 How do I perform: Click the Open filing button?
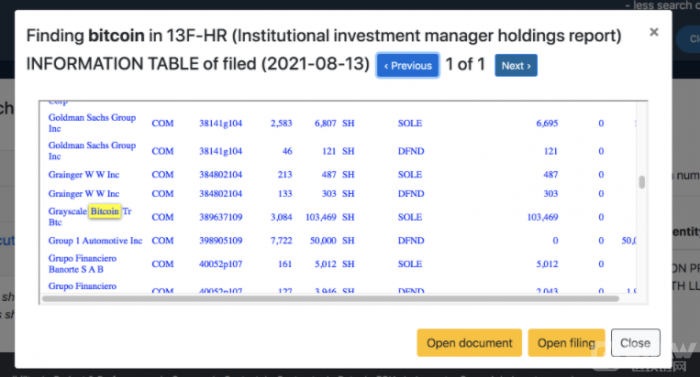pos(566,343)
